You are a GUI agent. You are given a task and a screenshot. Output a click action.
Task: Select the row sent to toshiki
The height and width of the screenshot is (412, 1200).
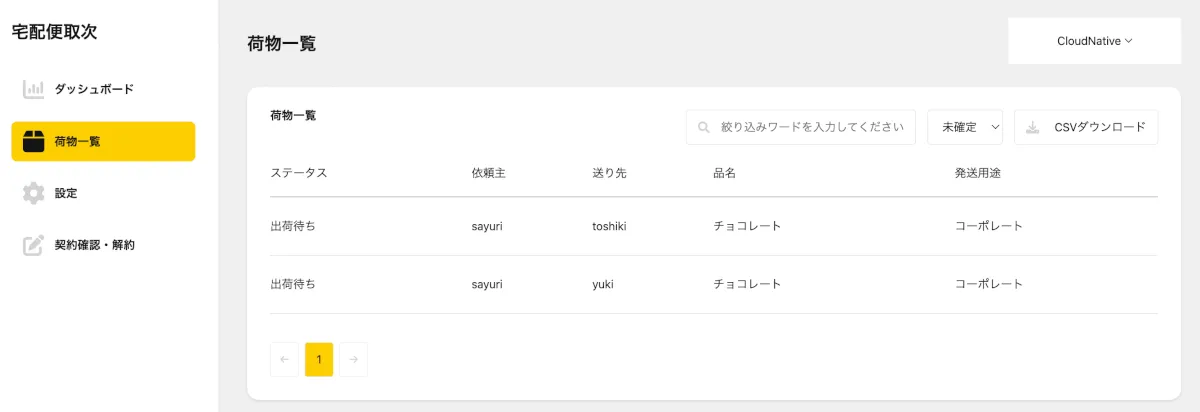(713, 226)
